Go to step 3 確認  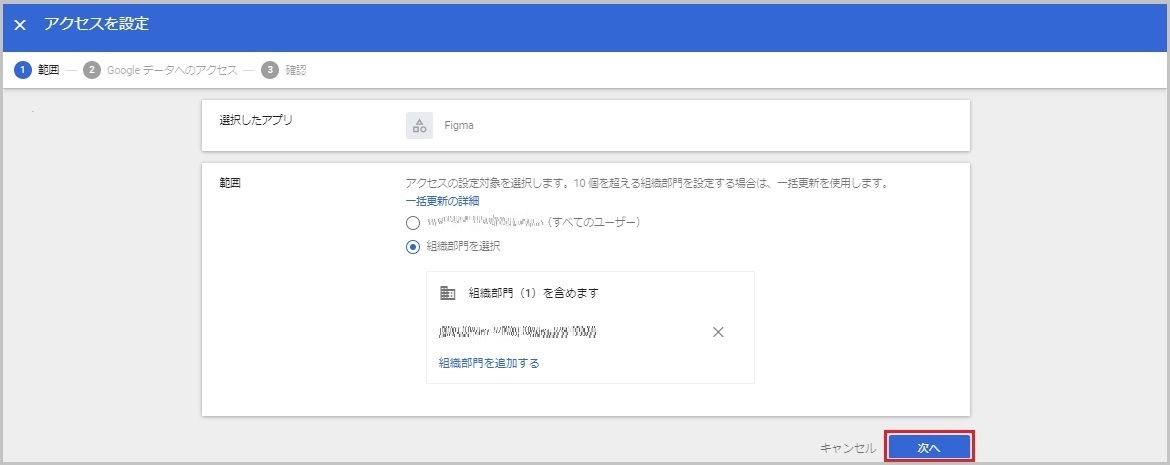(284, 70)
